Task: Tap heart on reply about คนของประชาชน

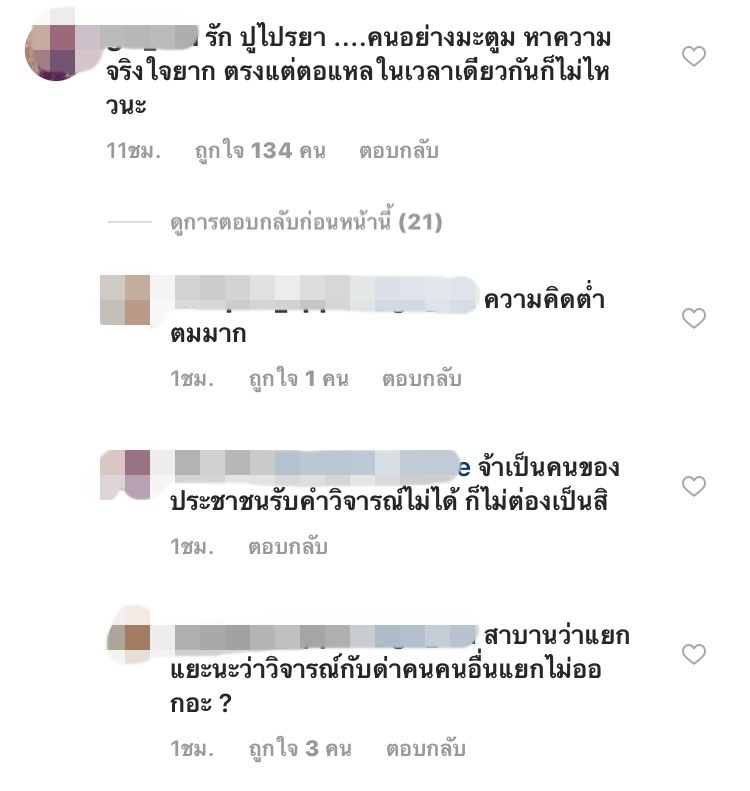Action: click(x=694, y=486)
